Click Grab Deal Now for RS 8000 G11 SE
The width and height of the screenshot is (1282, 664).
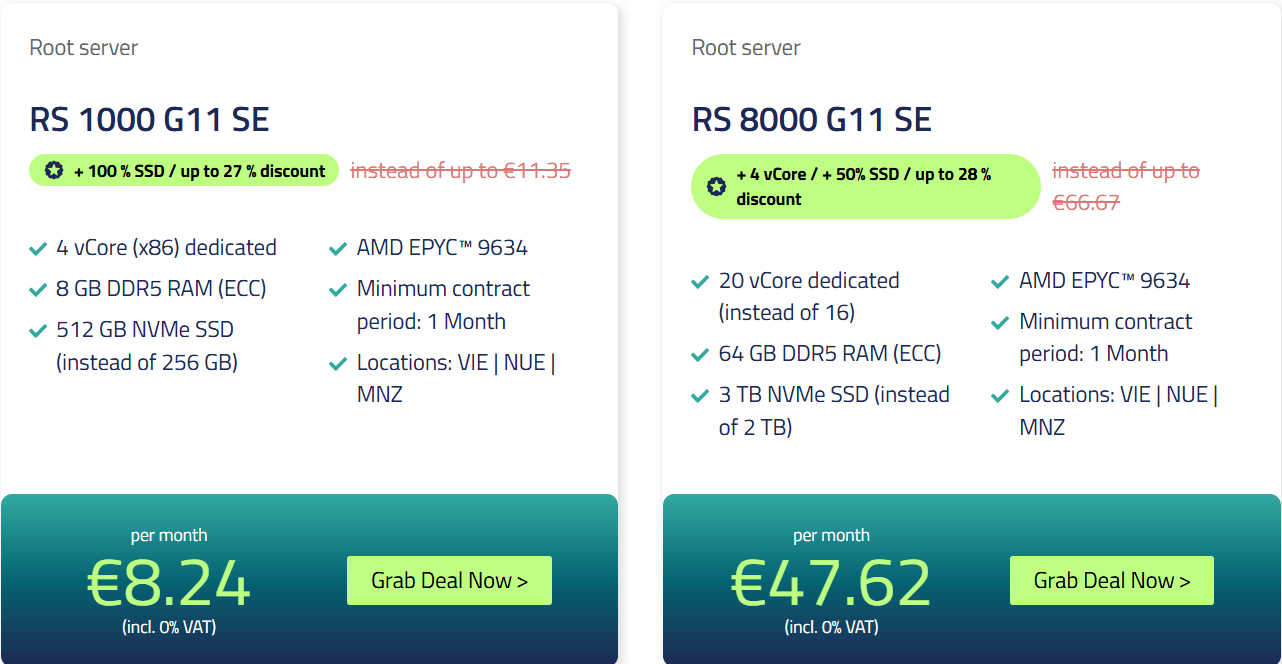coord(1111,581)
